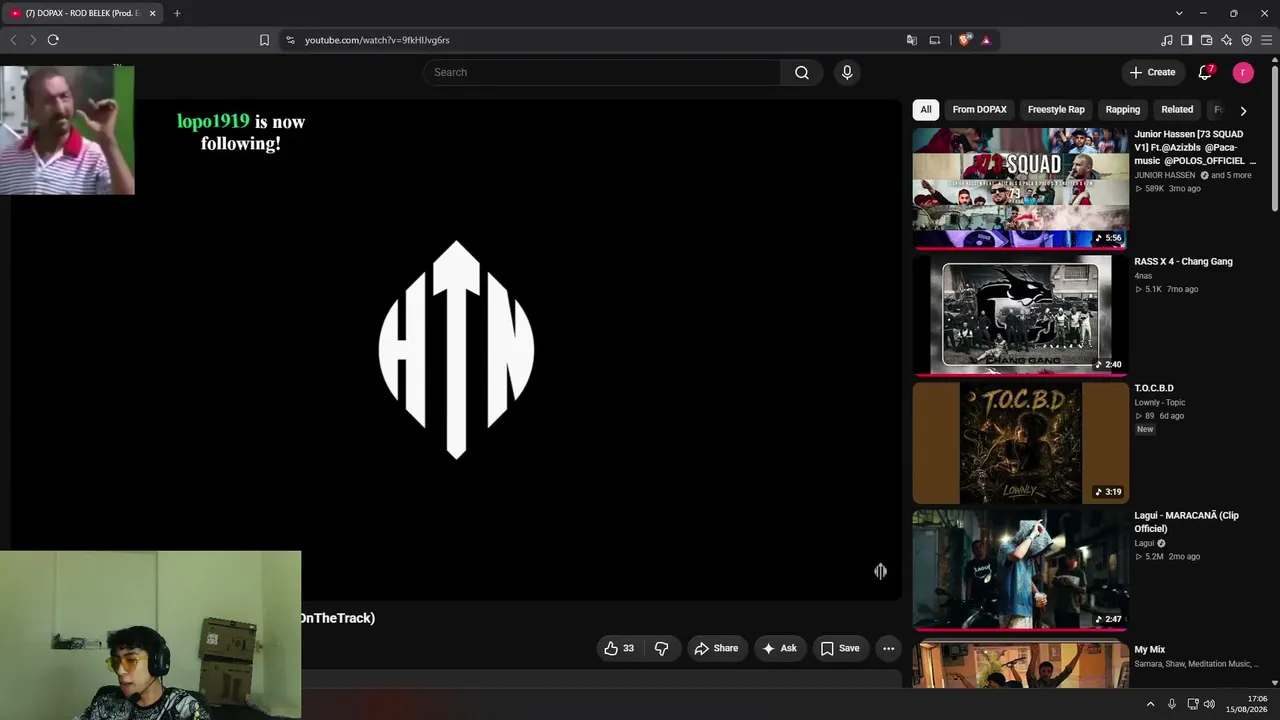Open the Lagui - MARACANÃ thumbnail
The image size is (1280, 720).
(x=1021, y=570)
